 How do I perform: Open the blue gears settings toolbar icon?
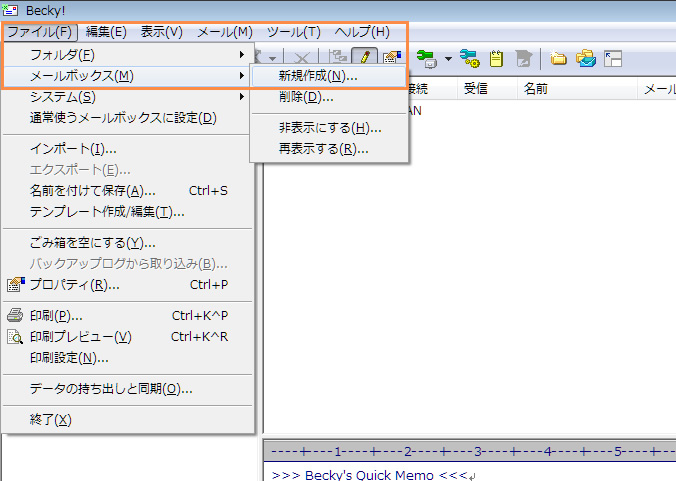(469, 58)
